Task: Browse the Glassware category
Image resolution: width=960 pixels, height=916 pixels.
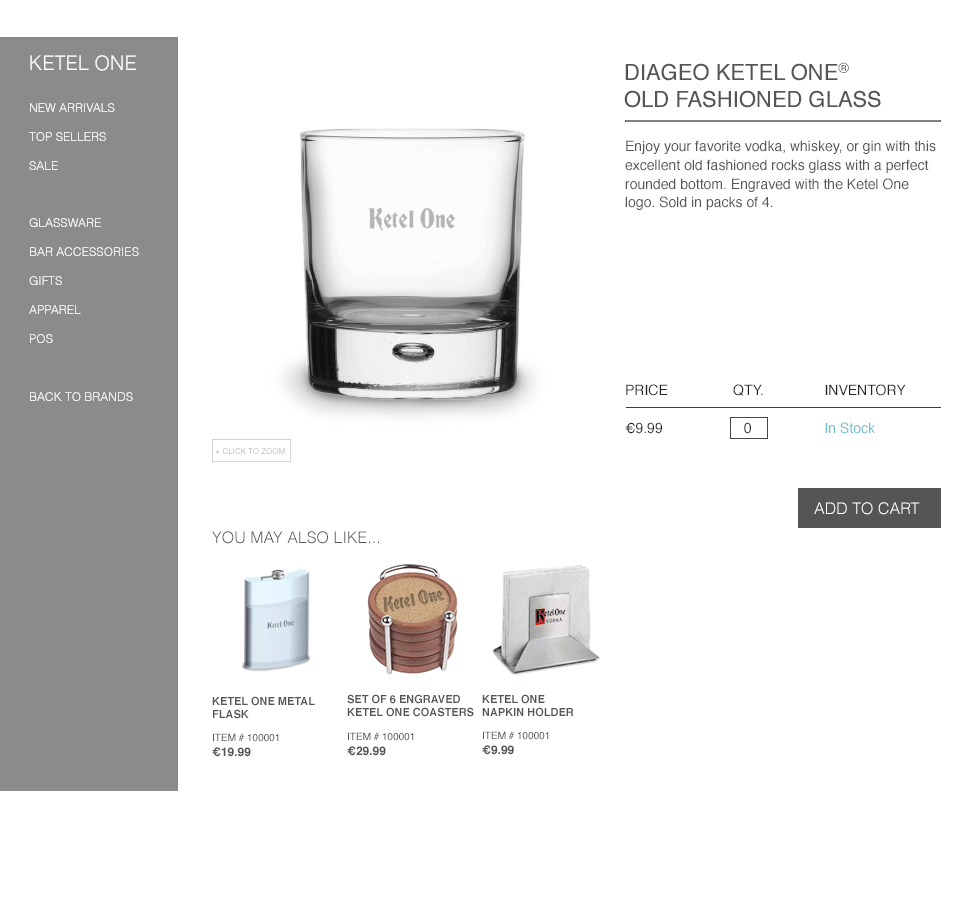Action: coord(65,223)
